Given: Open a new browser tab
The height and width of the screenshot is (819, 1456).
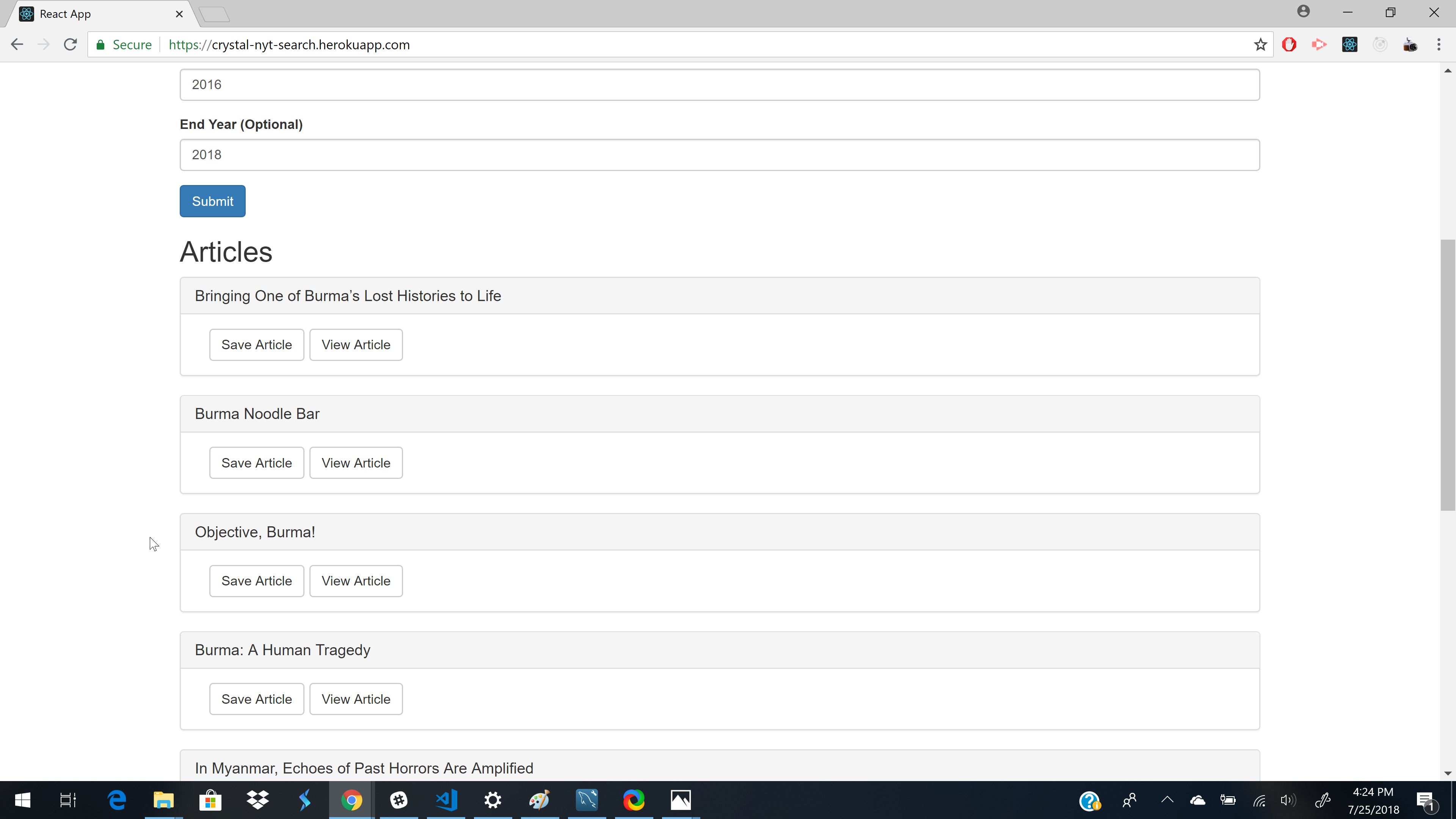Looking at the screenshot, I should (215, 14).
